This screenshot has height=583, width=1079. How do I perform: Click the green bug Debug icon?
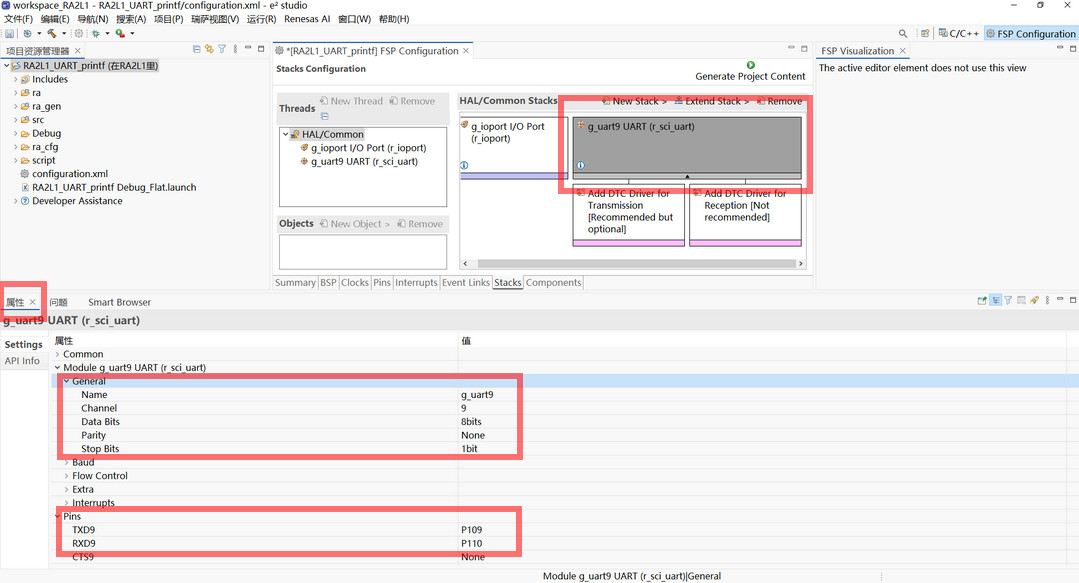click(96, 33)
